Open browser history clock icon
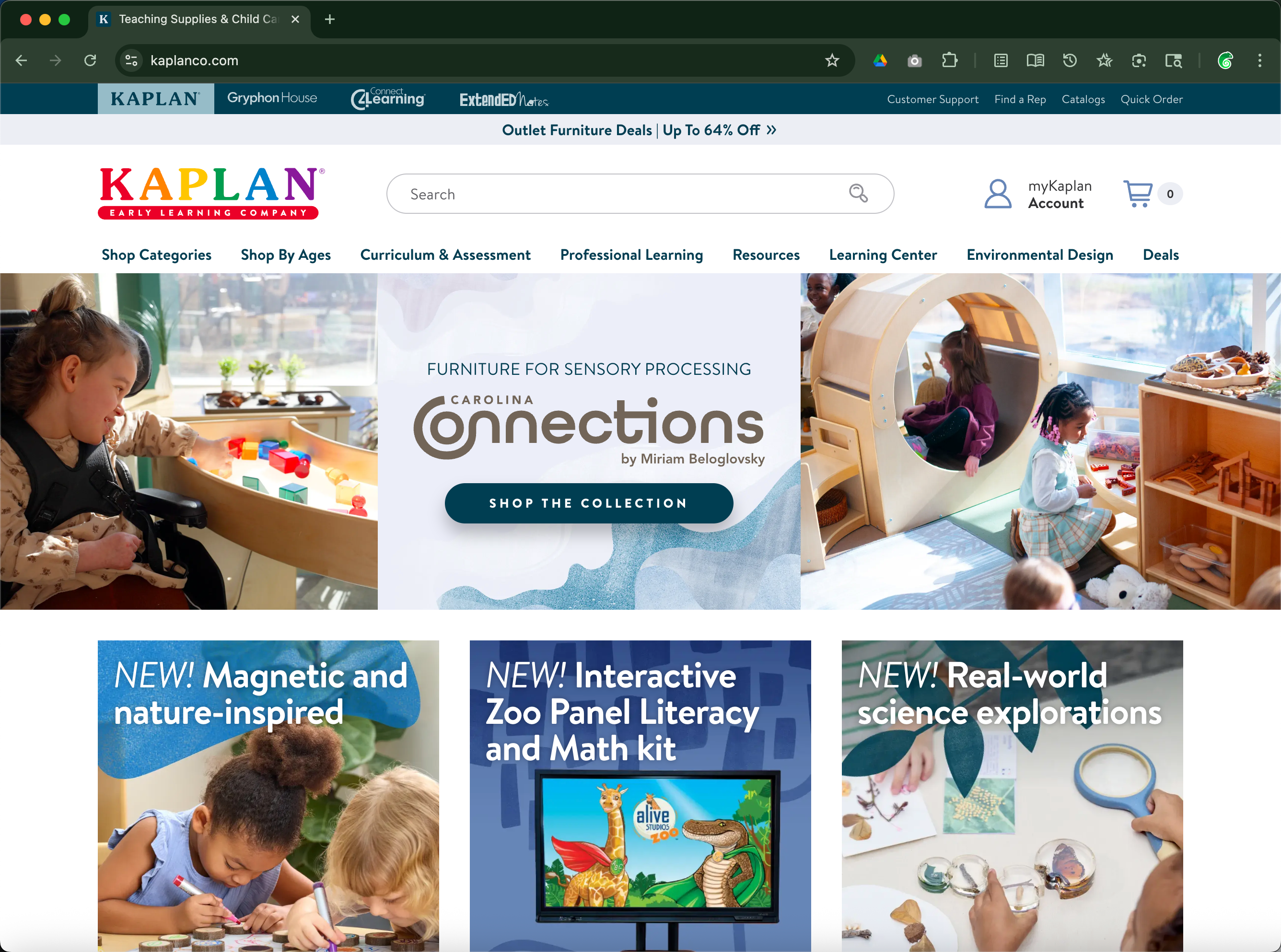The width and height of the screenshot is (1281, 952). coord(1070,60)
